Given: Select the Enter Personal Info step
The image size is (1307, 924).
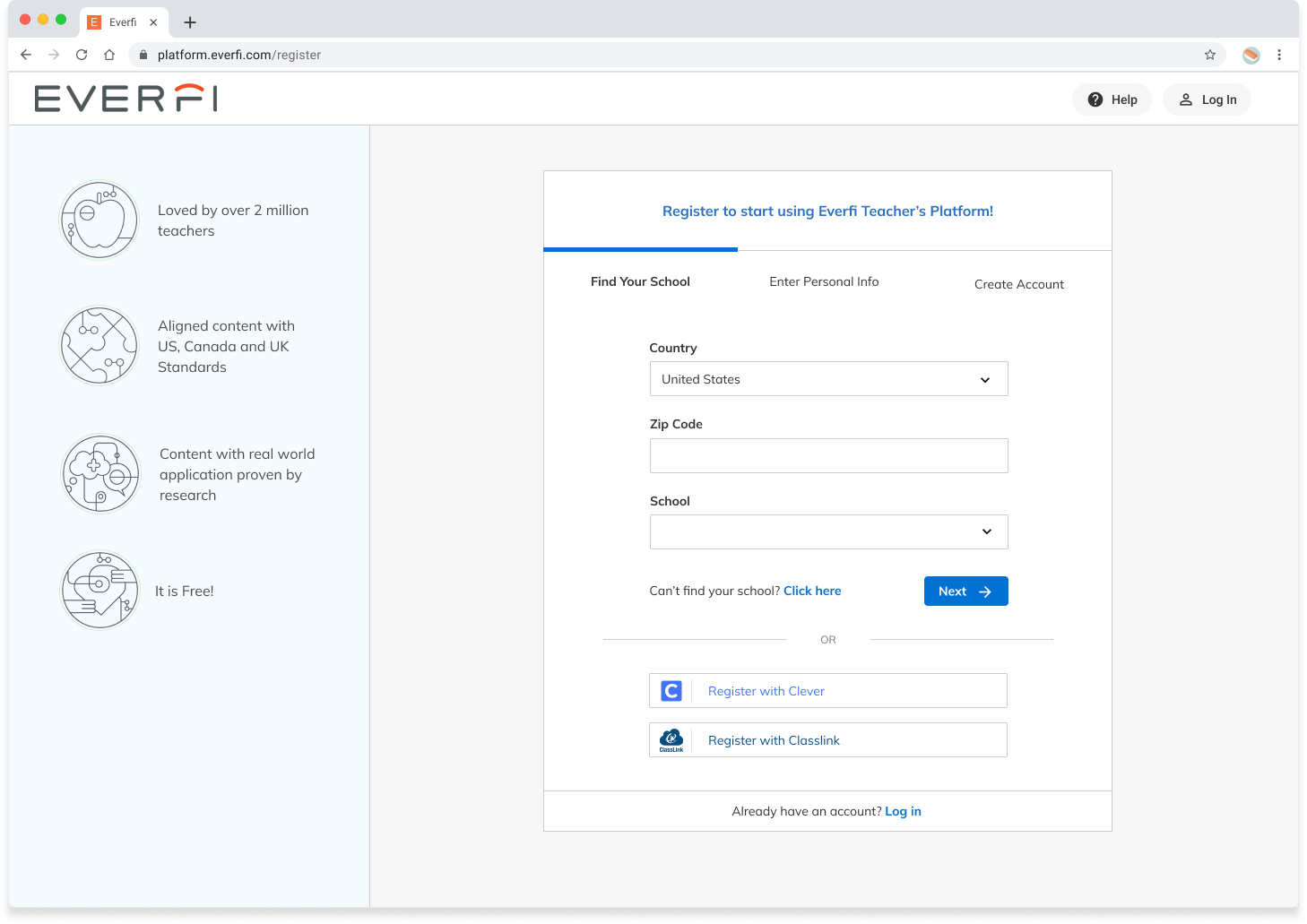Looking at the screenshot, I should coord(824,281).
